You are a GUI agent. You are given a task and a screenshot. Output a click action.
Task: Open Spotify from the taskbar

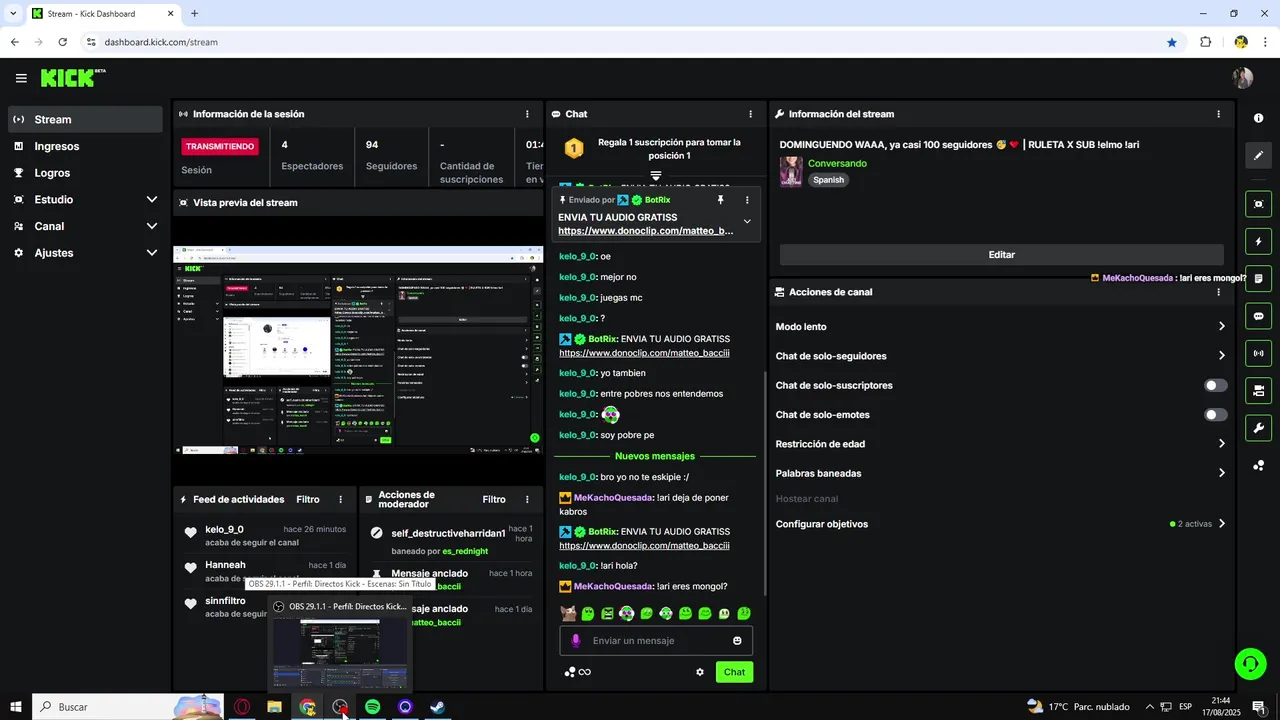pyautogui.click(x=372, y=707)
